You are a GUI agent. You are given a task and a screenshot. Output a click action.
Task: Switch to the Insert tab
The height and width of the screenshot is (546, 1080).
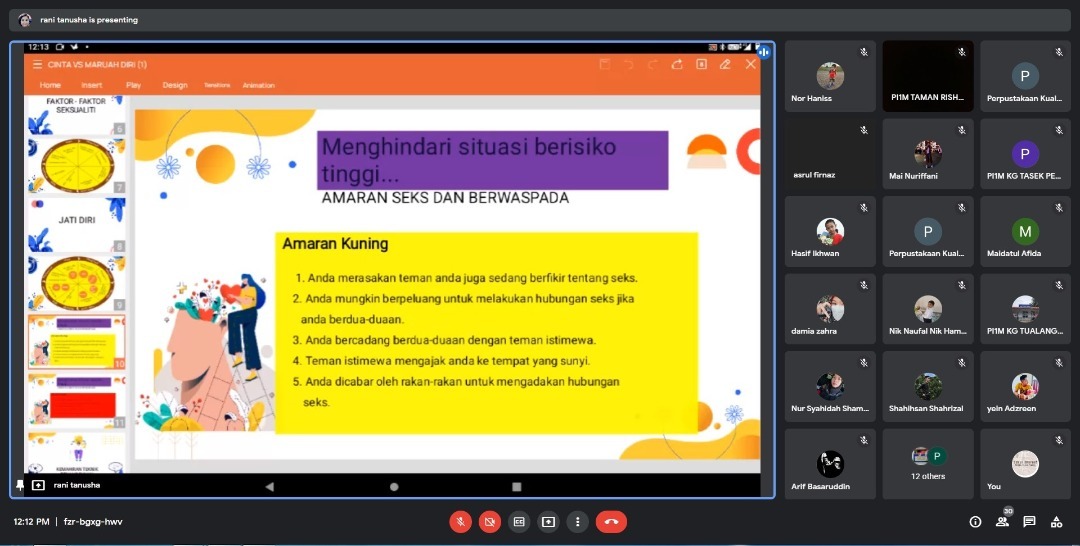coord(92,85)
